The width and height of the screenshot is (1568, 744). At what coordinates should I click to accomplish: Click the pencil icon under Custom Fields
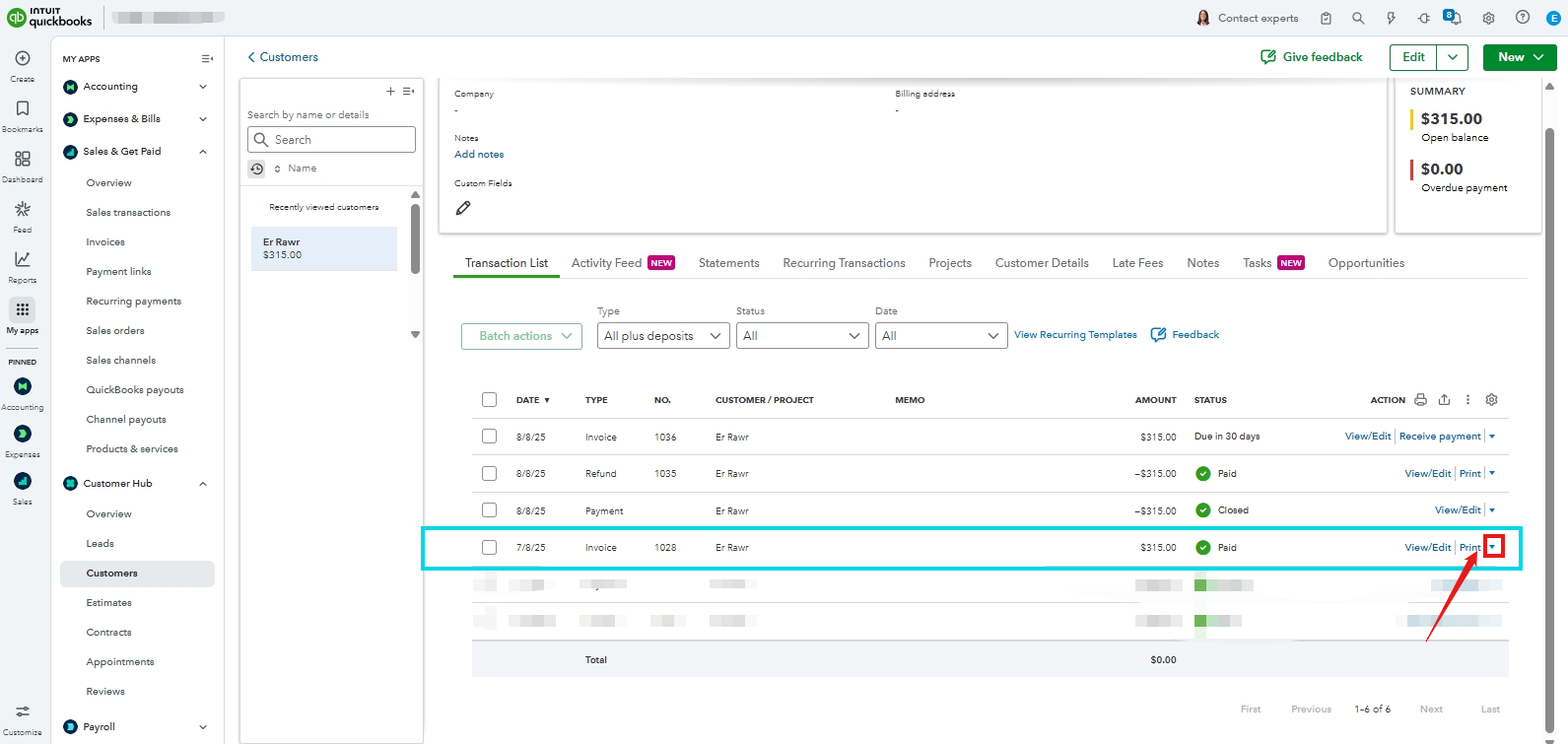[463, 208]
